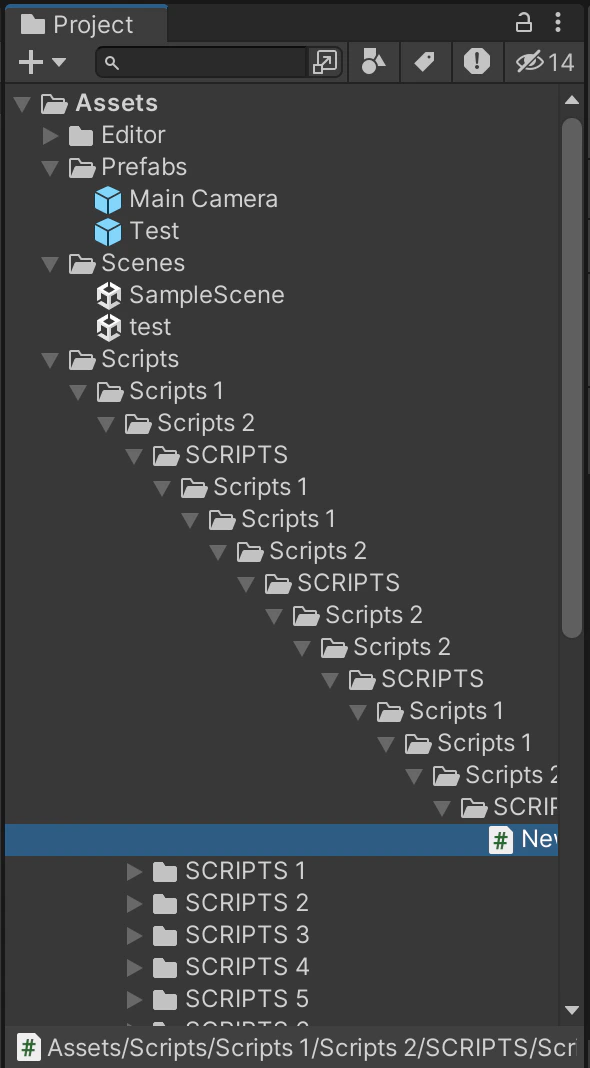The height and width of the screenshot is (1068, 590).
Task: Select the highlighted C# script file
Action: click(281, 840)
